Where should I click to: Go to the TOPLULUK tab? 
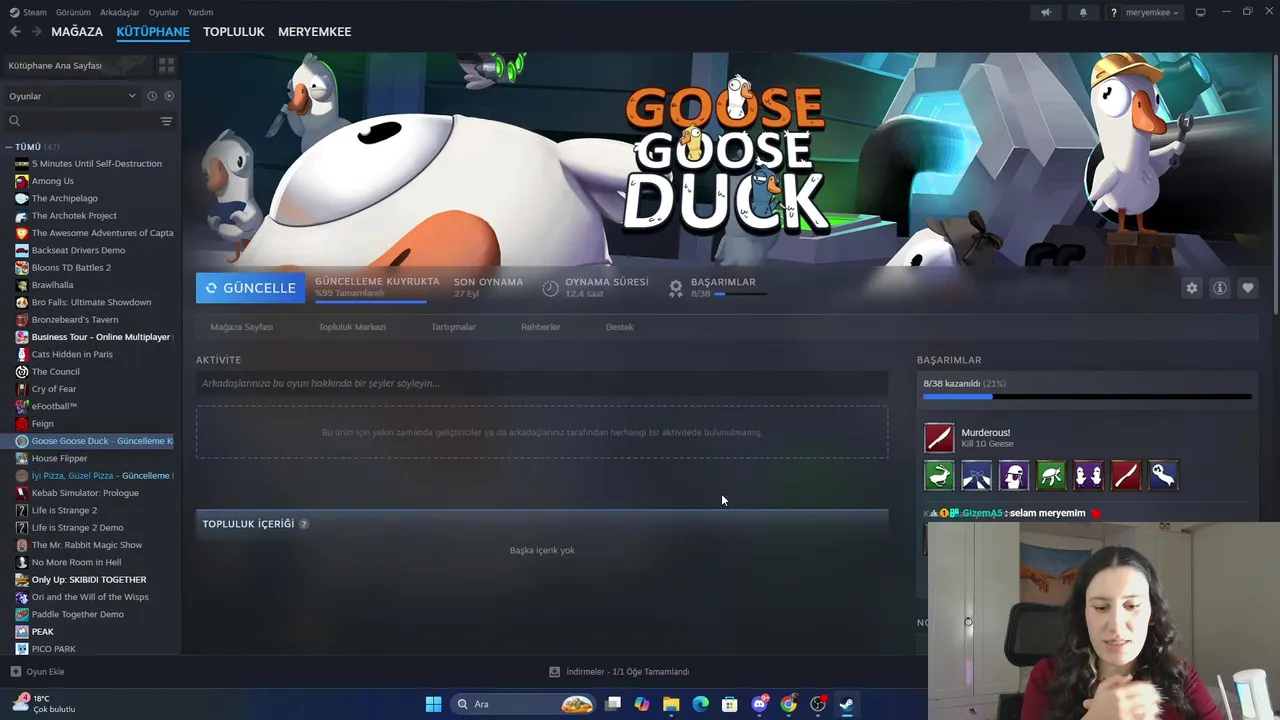[233, 32]
